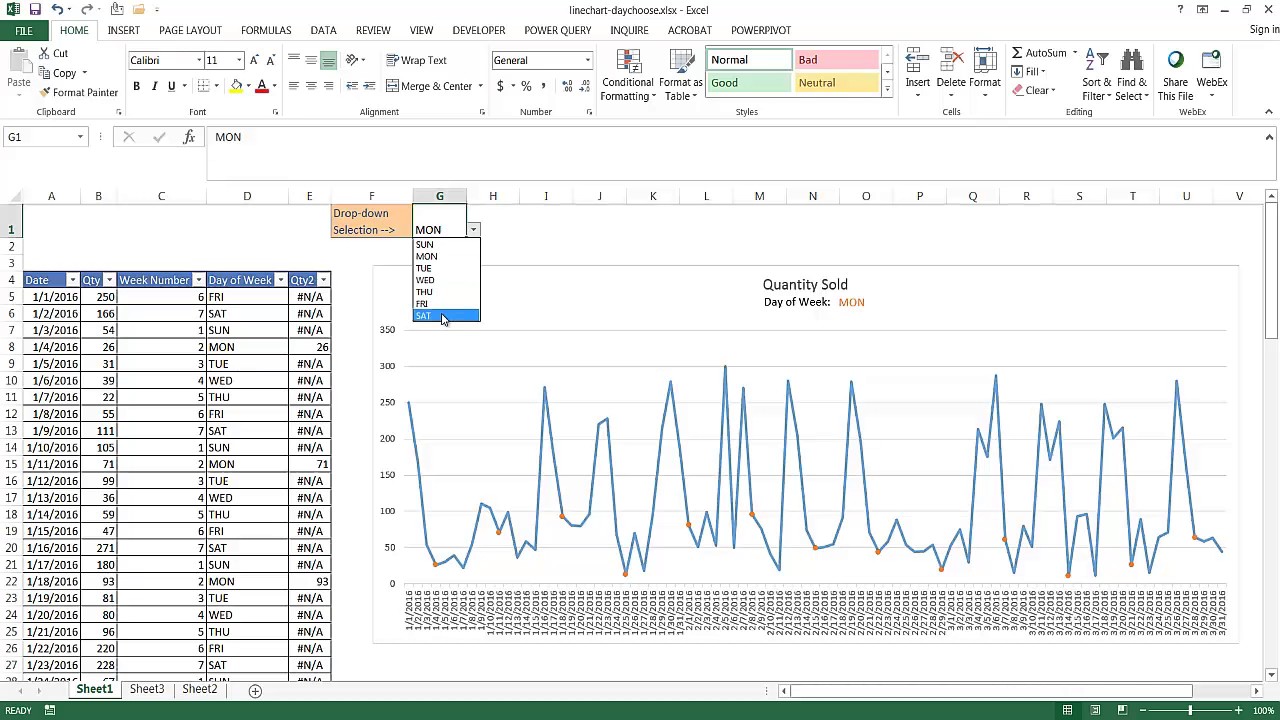Toggle Center horizontal alignment
Viewport: 1280px width, 720px height.
[311, 86]
